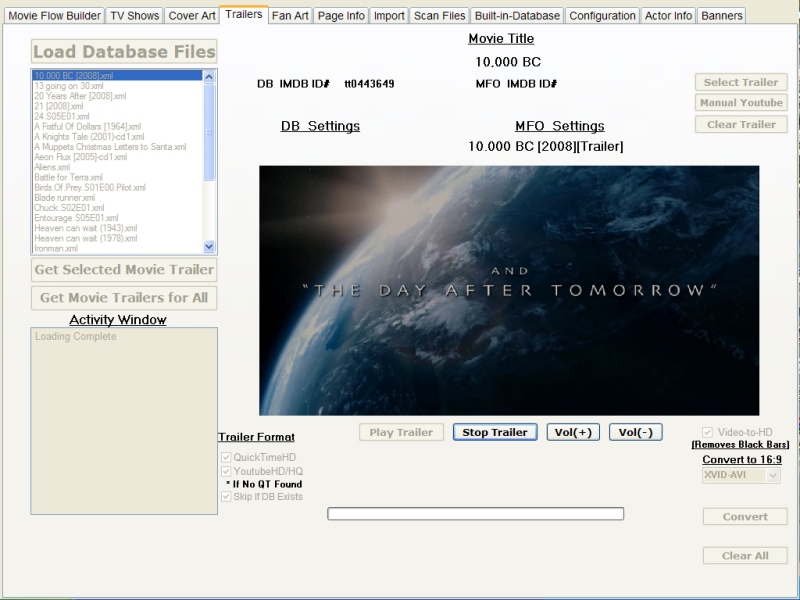Select Aeon Flux [2005]-cd1.xml in list
The image size is (800, 600).
(81, 157)
